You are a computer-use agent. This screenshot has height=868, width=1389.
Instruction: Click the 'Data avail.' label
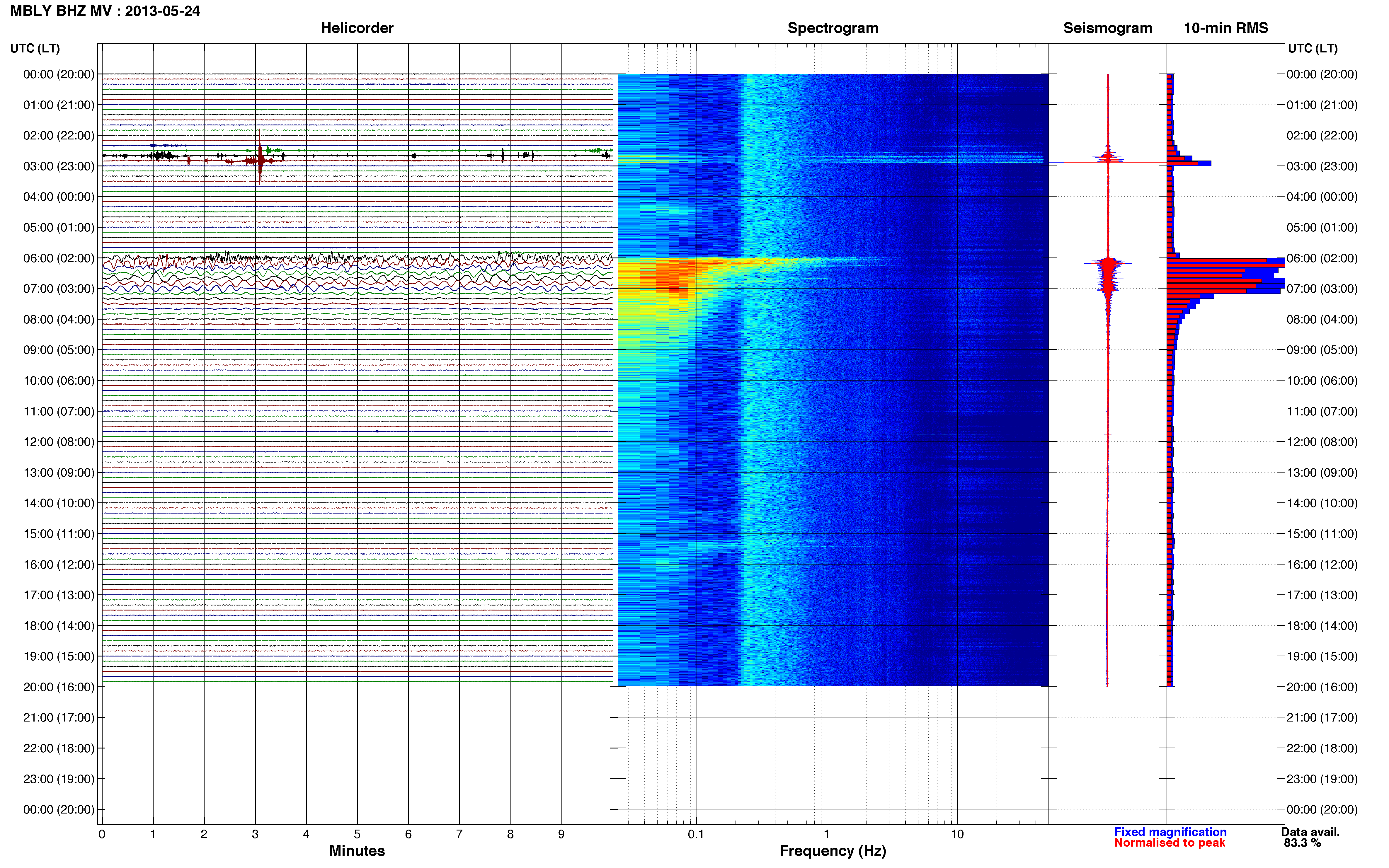click(1310, 832)
